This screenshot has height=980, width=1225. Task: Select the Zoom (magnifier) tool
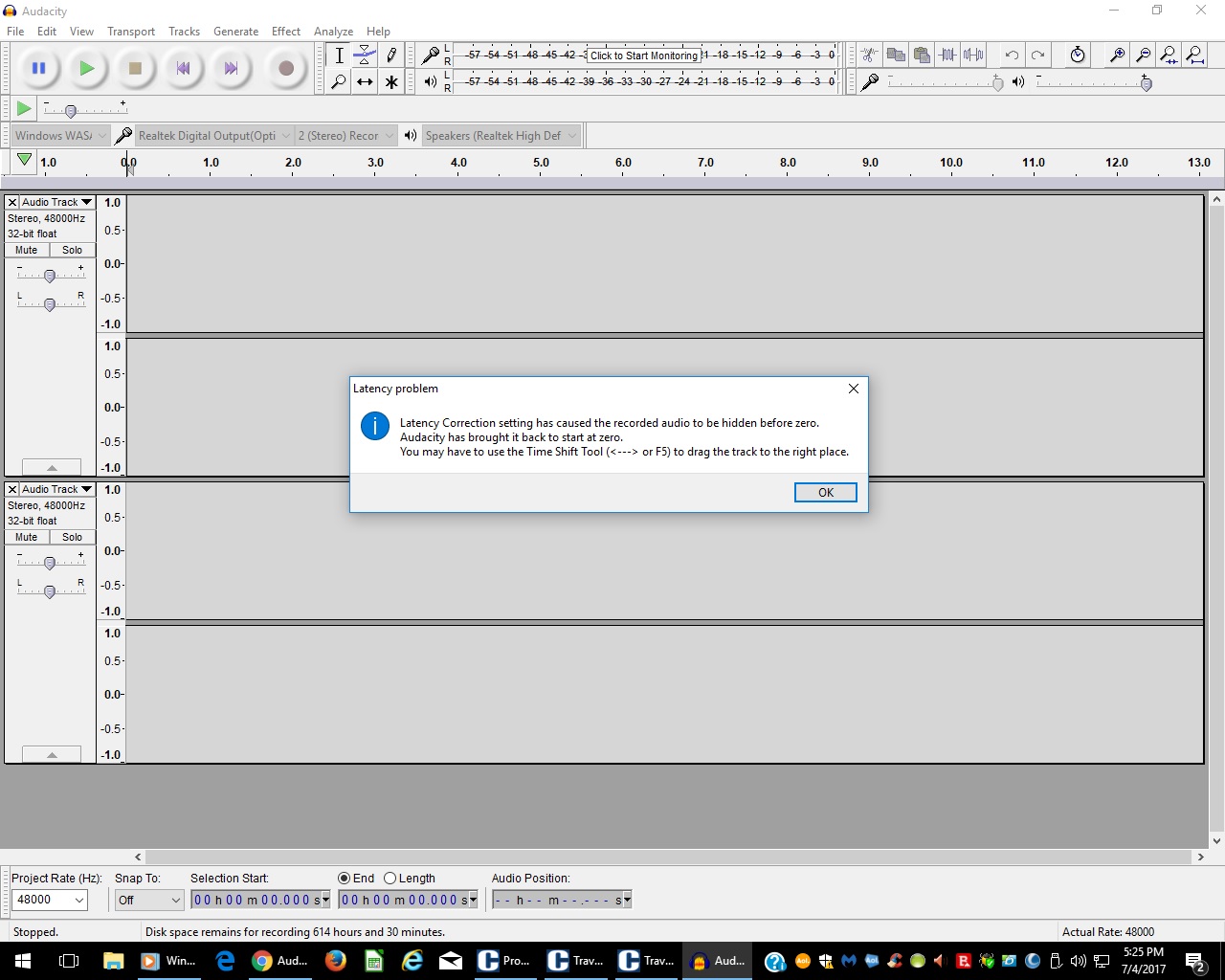(x=339, y=82)
